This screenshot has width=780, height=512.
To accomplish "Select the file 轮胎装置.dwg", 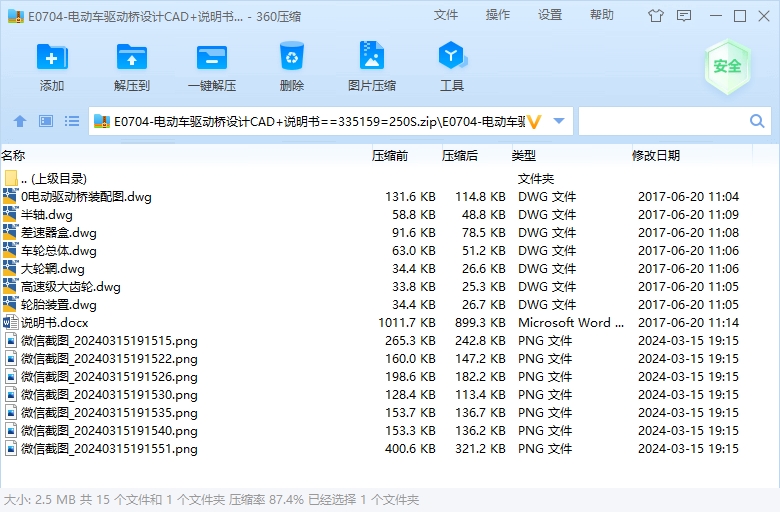I will (x=59, y=305).
